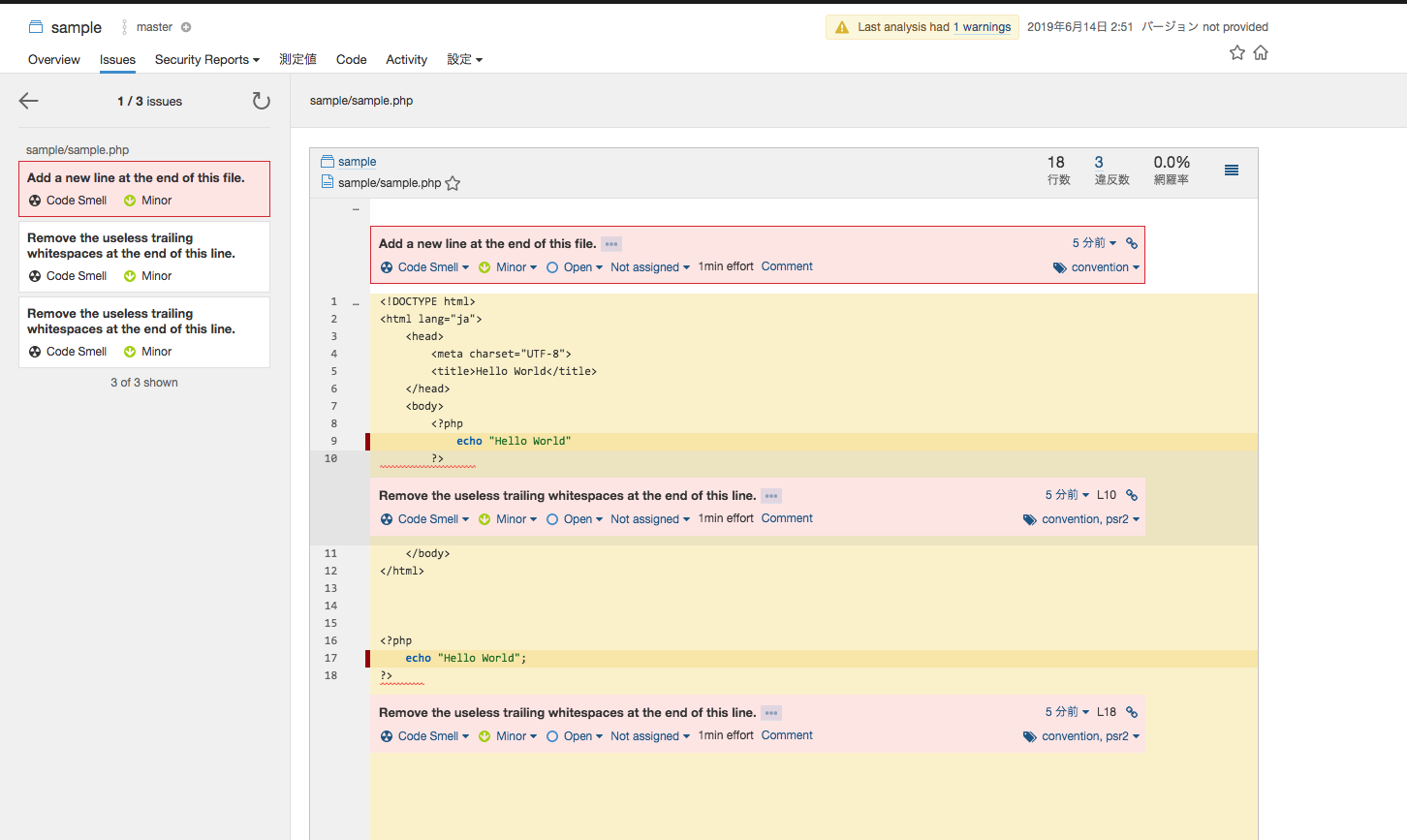The width and height of the screenshot is (1407, 840).
Task: Copy permalink of the 'Add a new line' issue
Action: click(x=1132, y=243)
